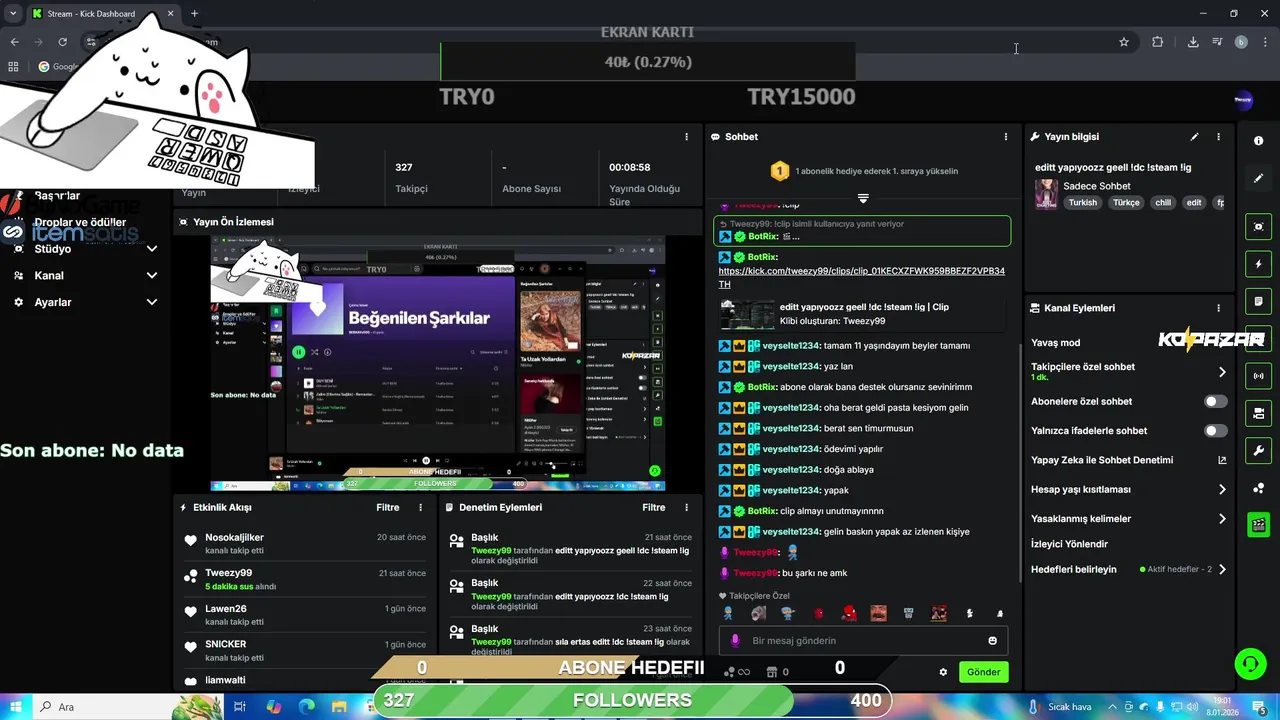
Task: Open the Denetim Eylemleri three-dot menu
Action: (x=686, y=507)
